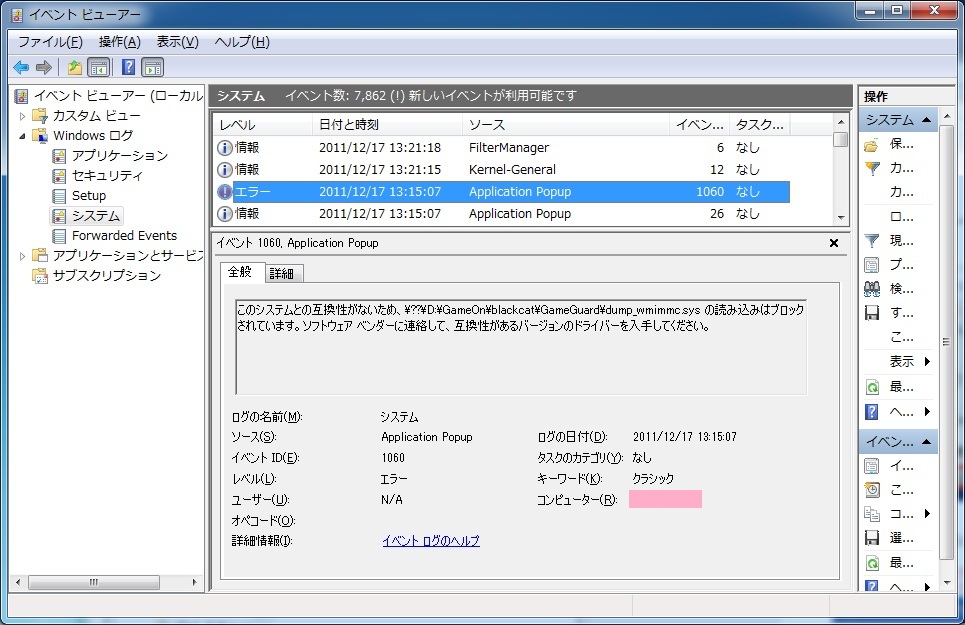
Task: Click save selected events disk icon (選...)
Action: (x=872, y=538)
